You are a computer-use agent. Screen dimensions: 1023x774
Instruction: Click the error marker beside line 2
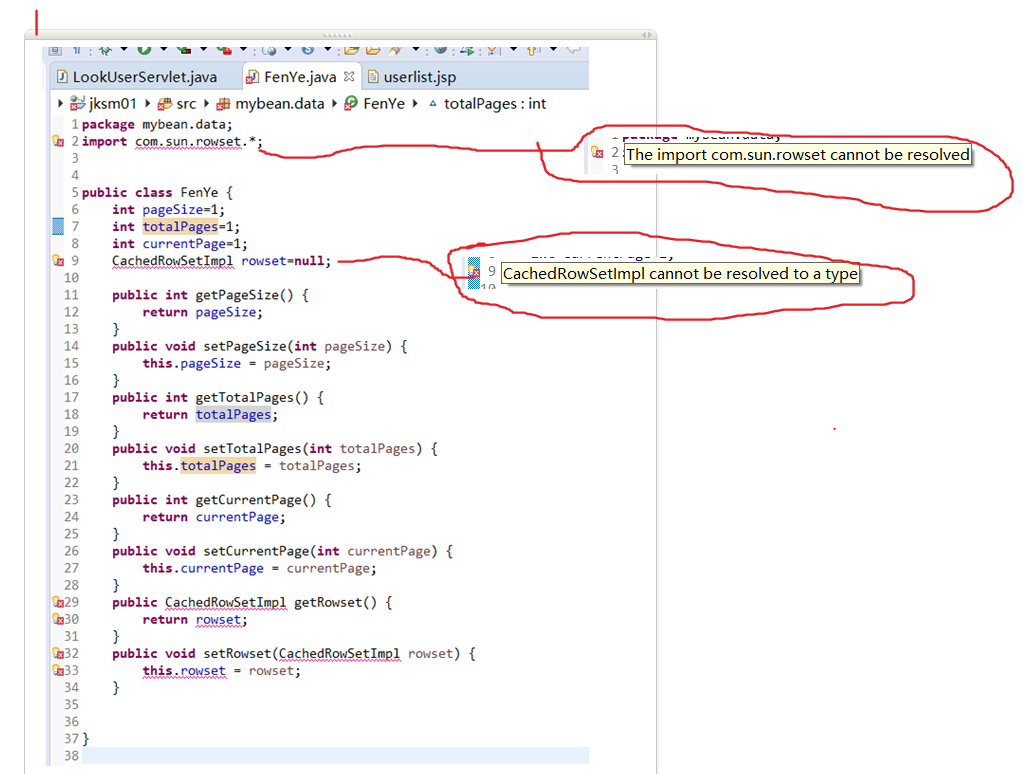point(58,141)
